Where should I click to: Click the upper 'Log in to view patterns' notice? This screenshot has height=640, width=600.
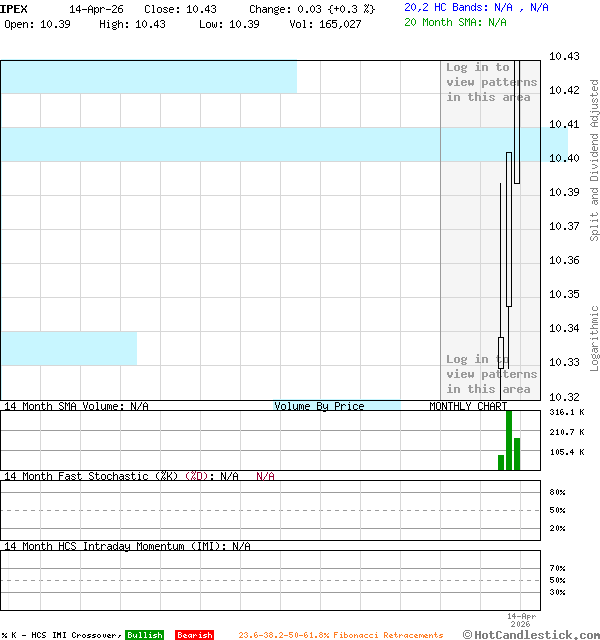491,82
